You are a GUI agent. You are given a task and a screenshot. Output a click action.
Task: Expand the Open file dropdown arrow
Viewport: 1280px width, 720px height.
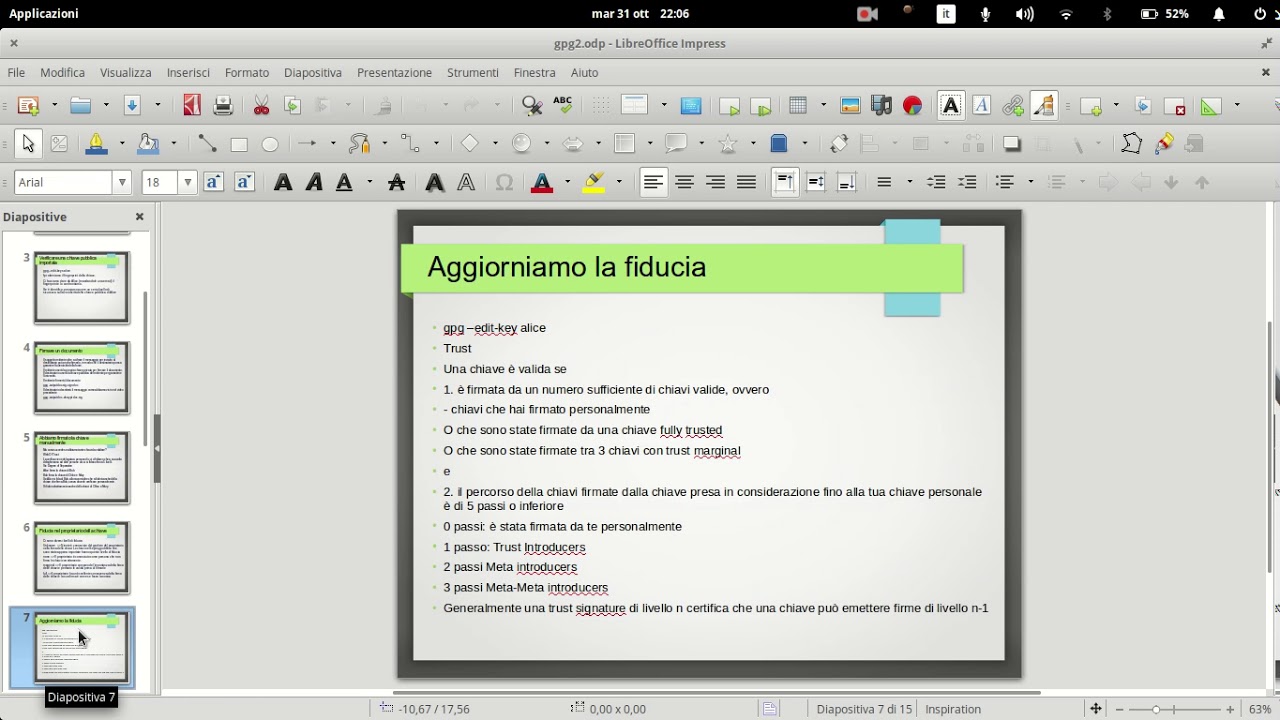(106, 105)
